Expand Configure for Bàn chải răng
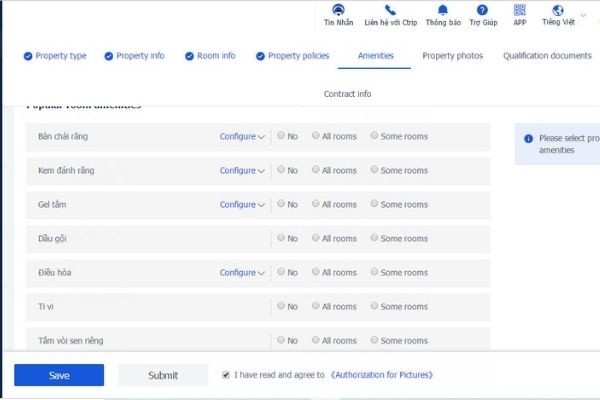 click(242, 136)
